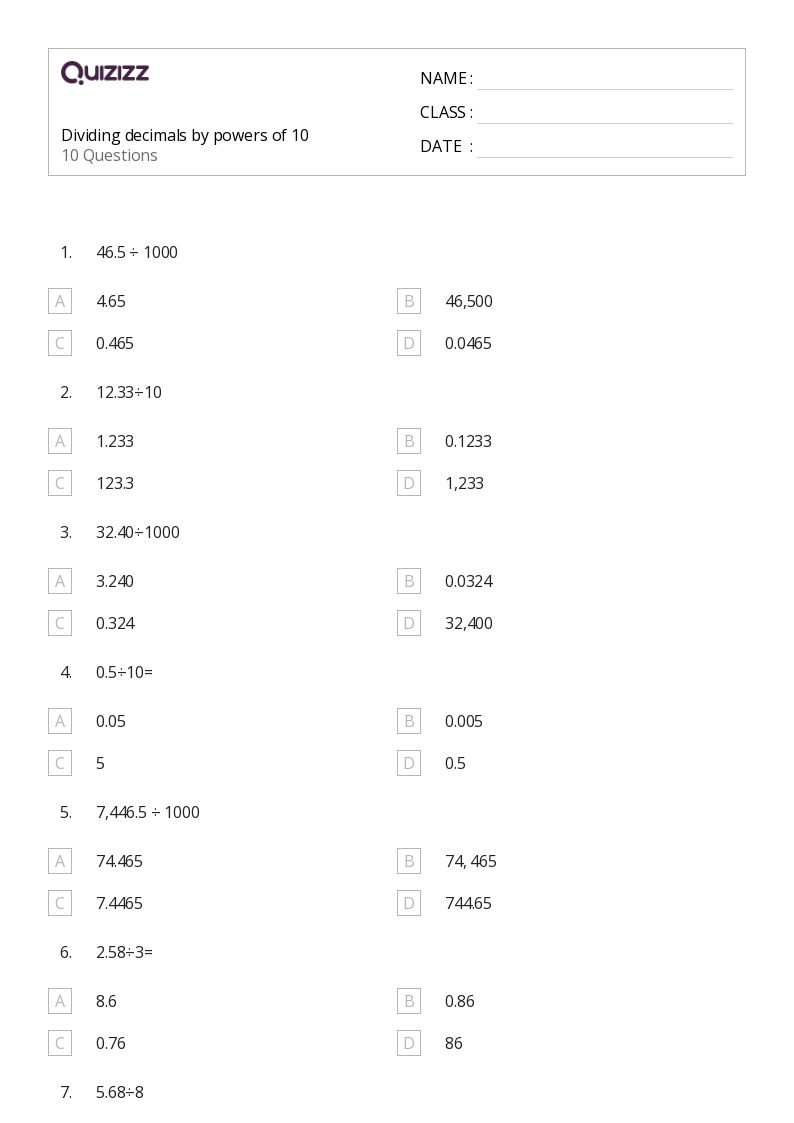Check option C 5 for question 4
794x1123 pixels.
[x=60, y=763]
